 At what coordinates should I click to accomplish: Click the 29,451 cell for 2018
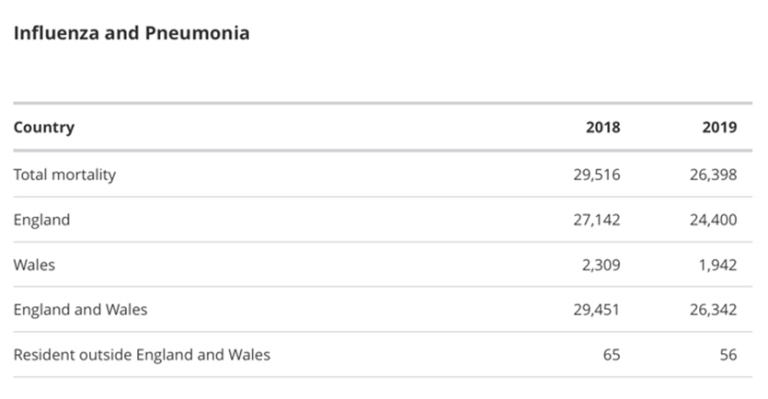pos(597,310)
